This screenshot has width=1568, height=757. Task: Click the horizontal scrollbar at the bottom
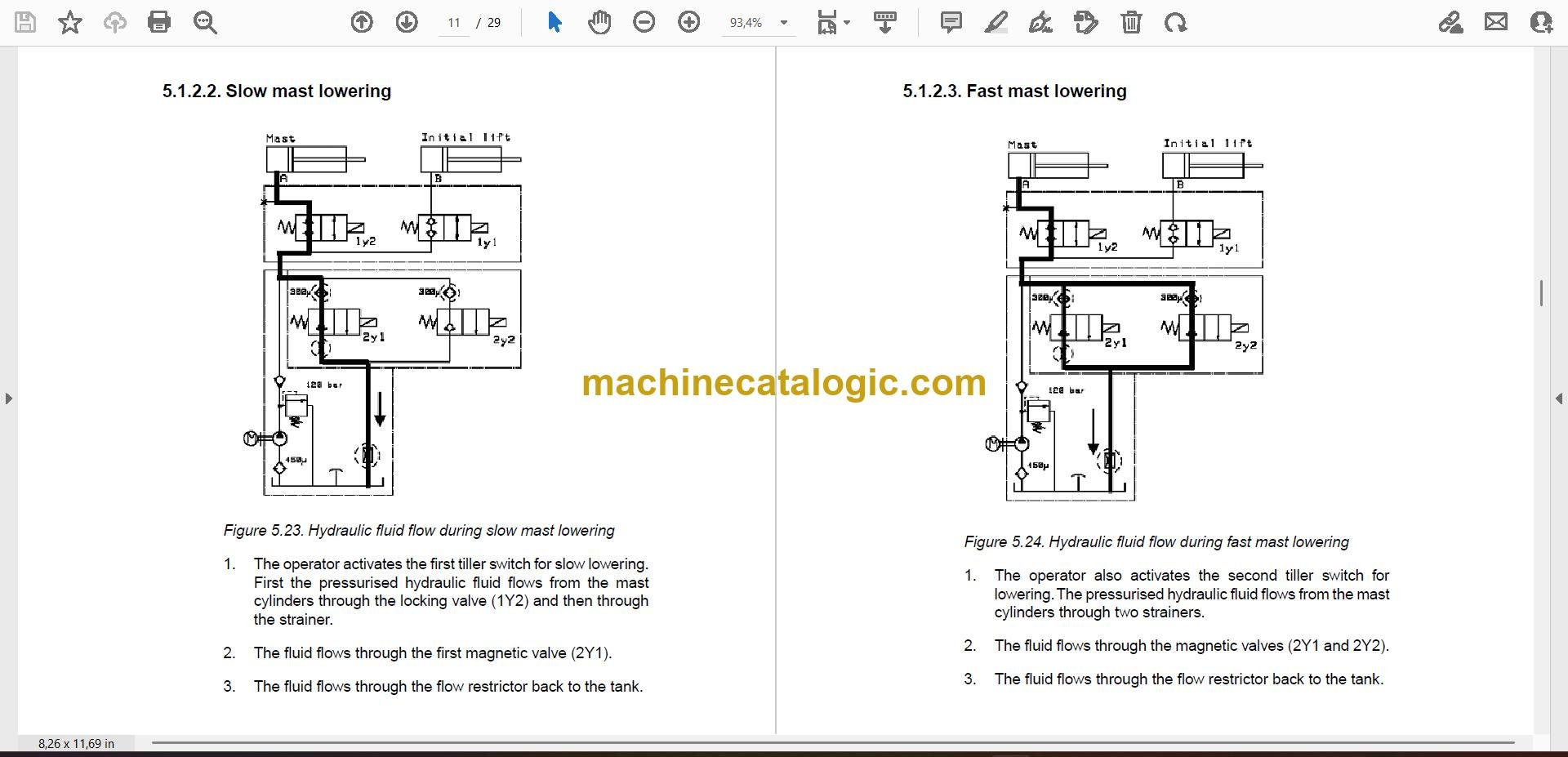pos(833,743)
